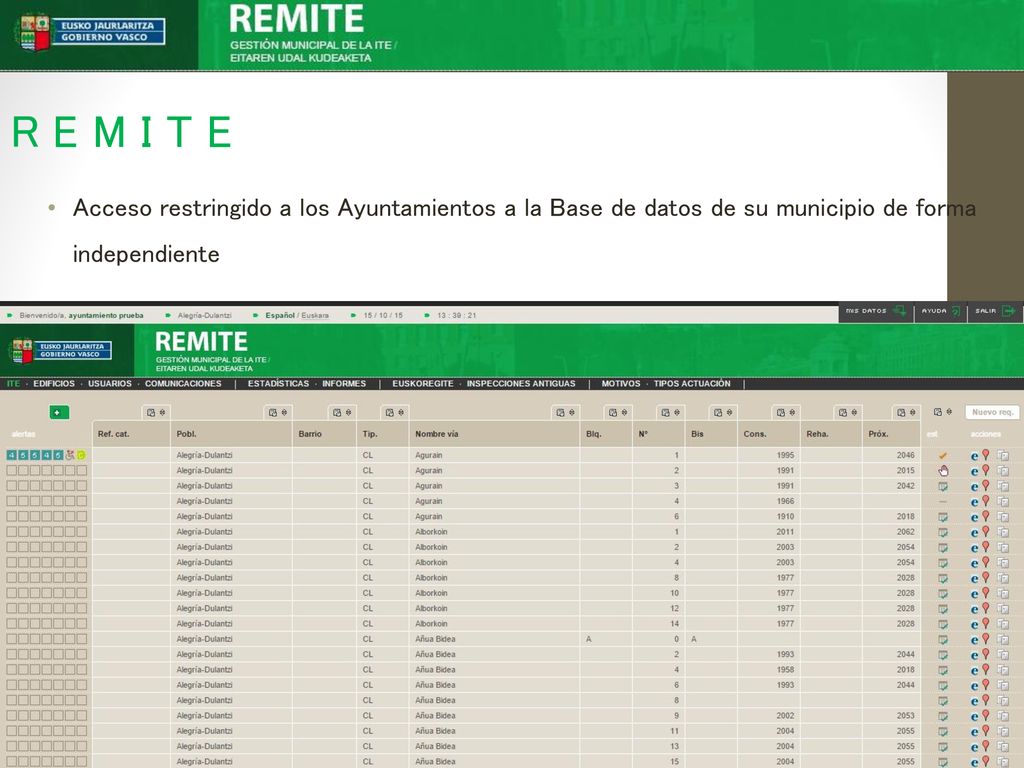This screenshot has width=1024, height=768.
Task: Toggle first alert box in Añua Bidea 2 row
Action: 11,654
